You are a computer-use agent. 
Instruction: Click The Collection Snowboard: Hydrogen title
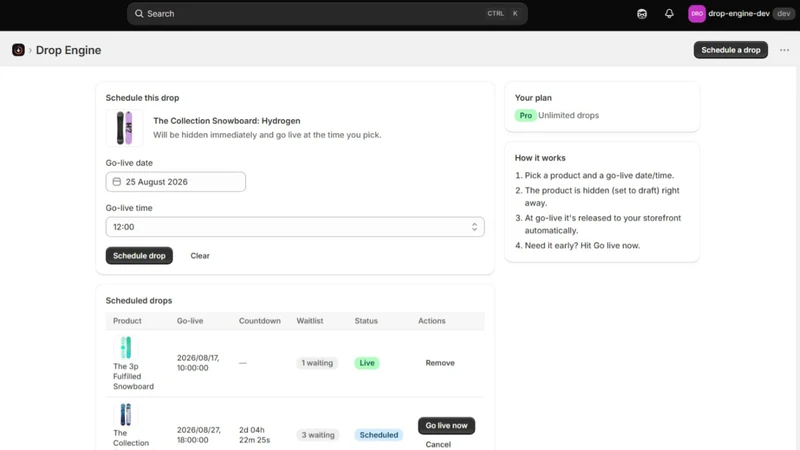(x=227, y=121)
